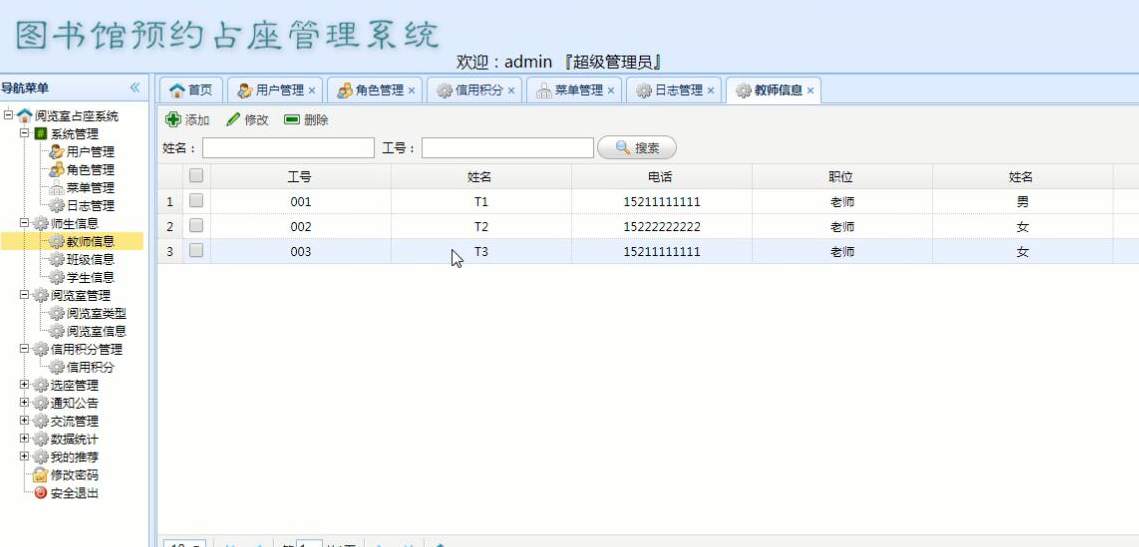
Task: Click the name cell T3
Action: coord(481,251)
